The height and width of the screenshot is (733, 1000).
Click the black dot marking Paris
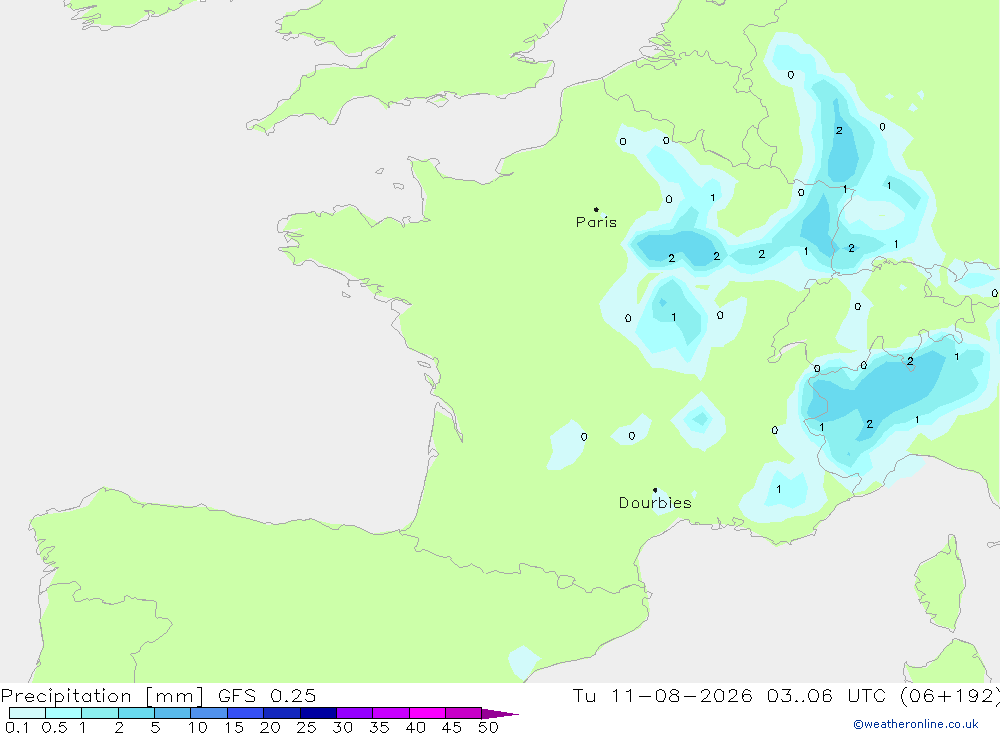(x=596, y=209)
